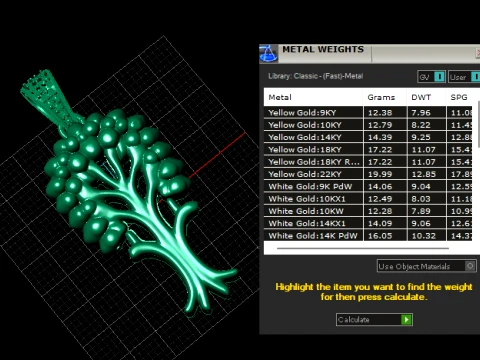Screen dimensions: 480x360
Task: Click the 16.05 grams value
Action: [x=380, y=236]
